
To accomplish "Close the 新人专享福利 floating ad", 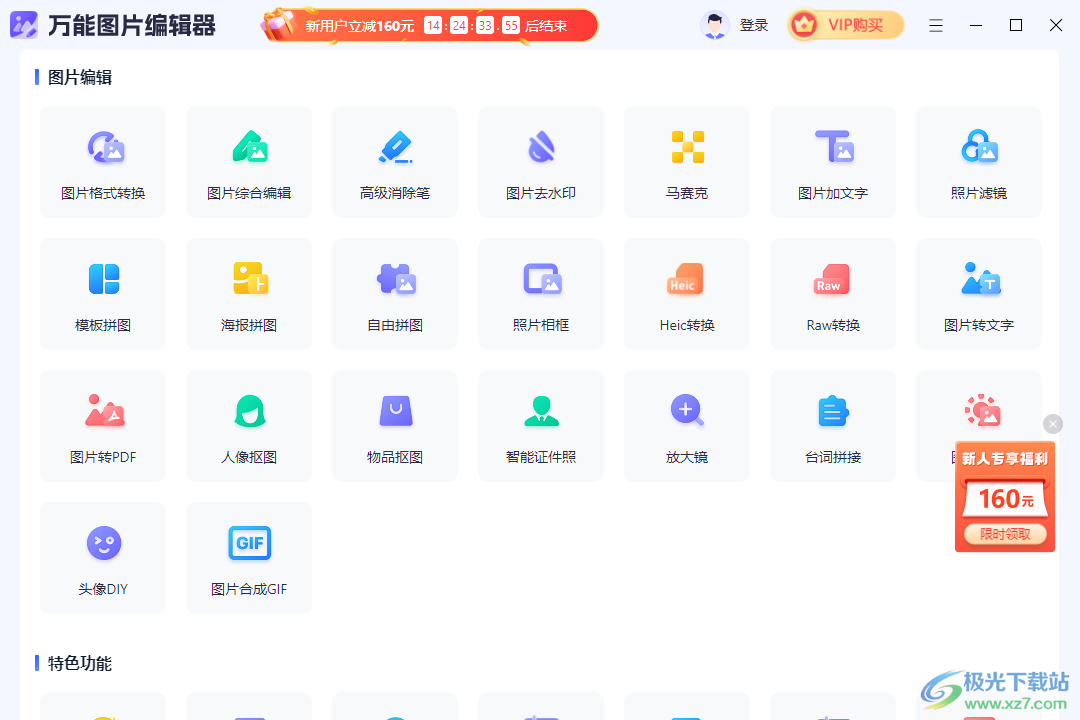I will [x=1052, y=424].
